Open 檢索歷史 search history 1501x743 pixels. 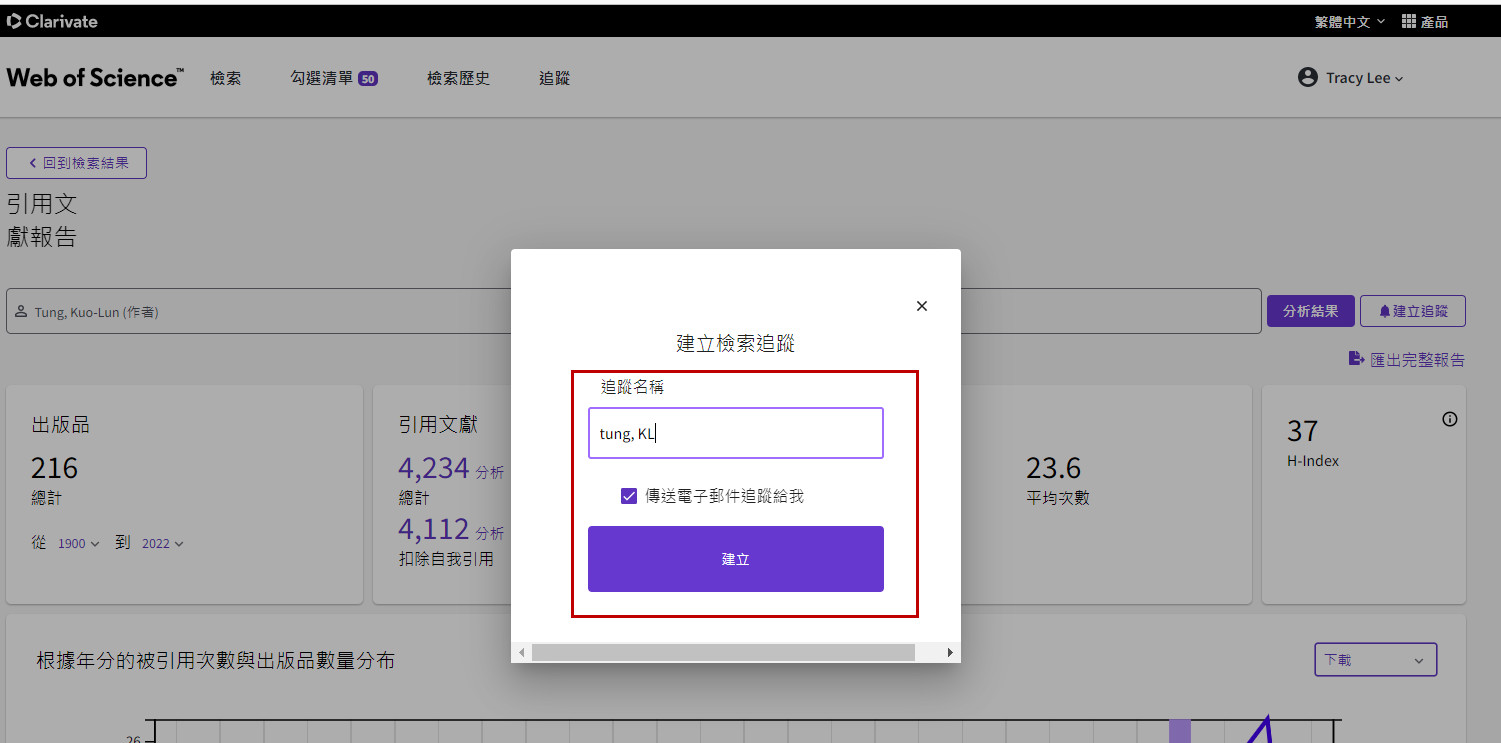coord(458,78)
